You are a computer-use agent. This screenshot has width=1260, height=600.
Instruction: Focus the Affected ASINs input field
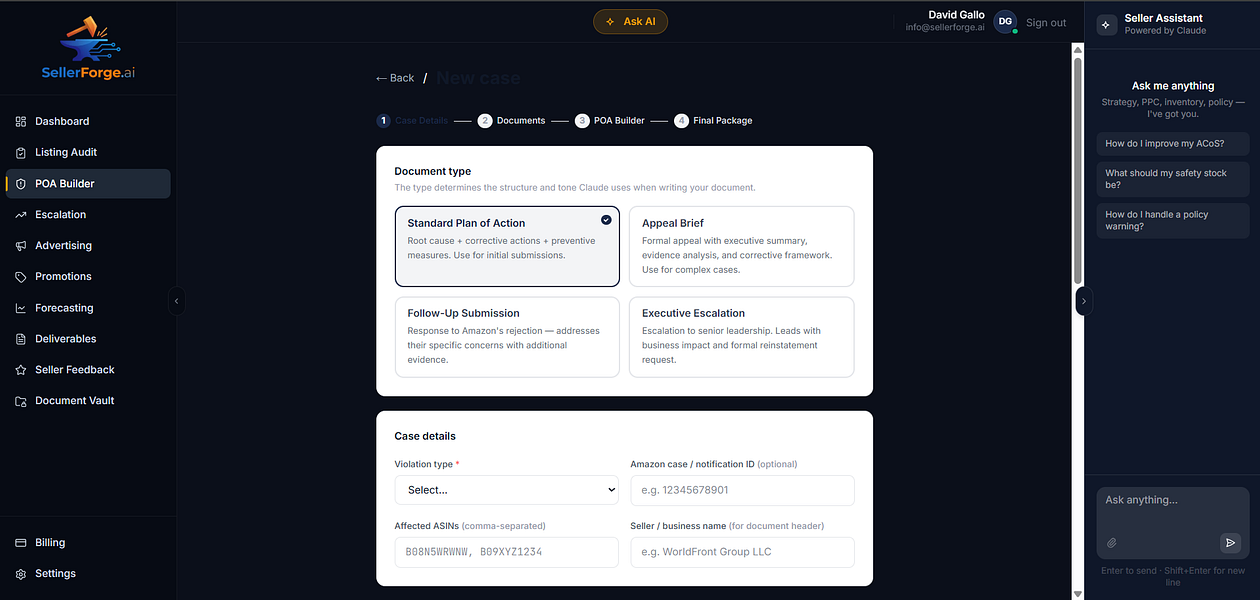[507, 552]
